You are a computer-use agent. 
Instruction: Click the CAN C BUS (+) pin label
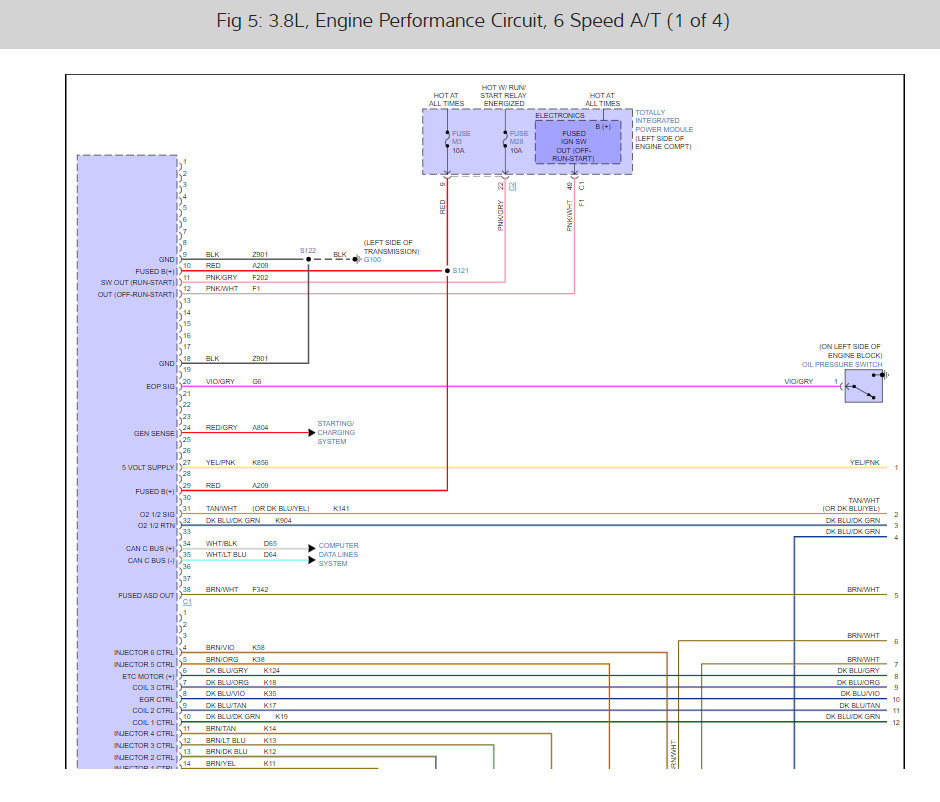click(150, 549)
